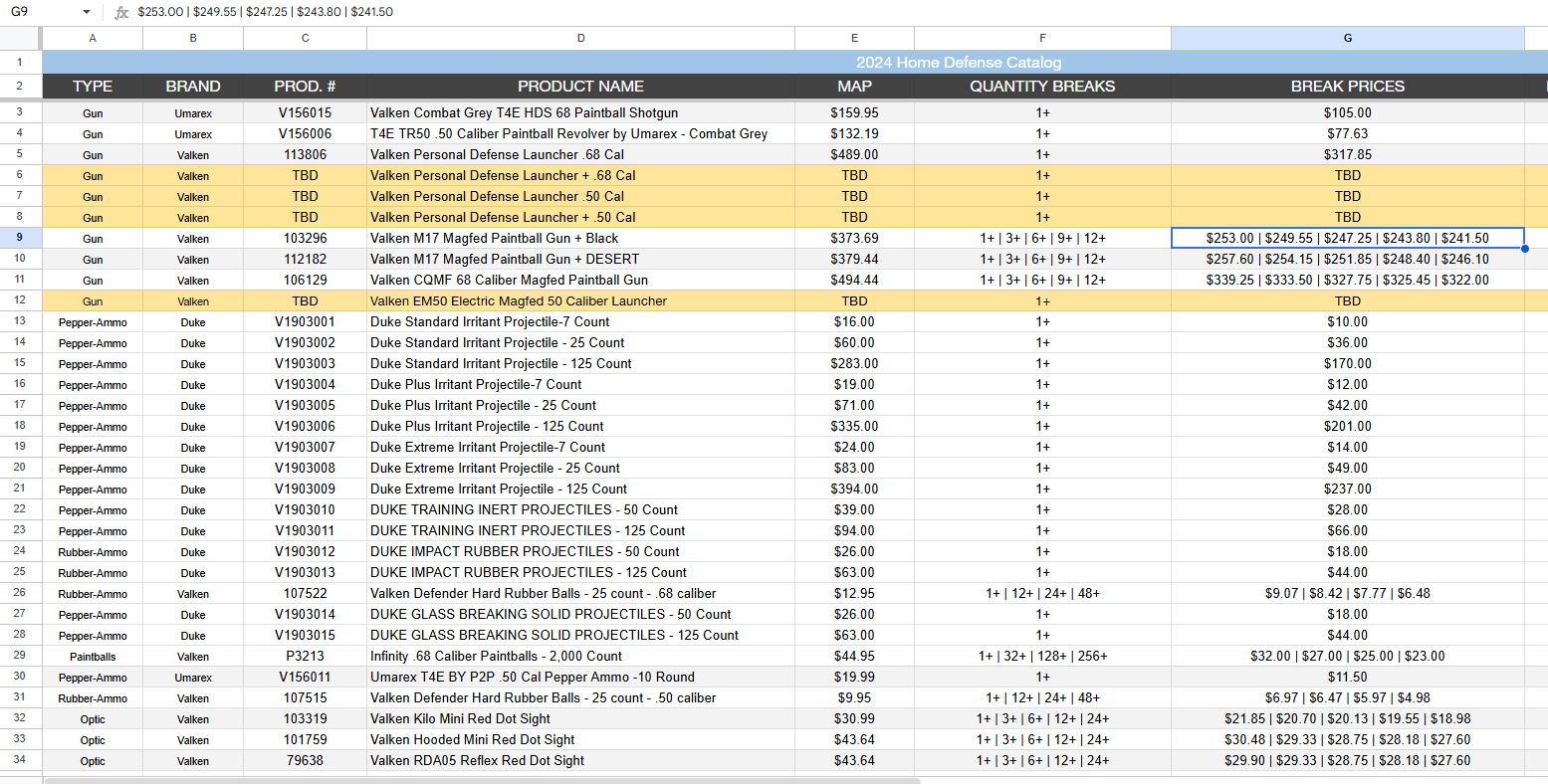Select Valken Combat Grey T4E HDS shotgun cell
The height and width of the screenshot is (784, 1548).
click(x=580, y=112)
